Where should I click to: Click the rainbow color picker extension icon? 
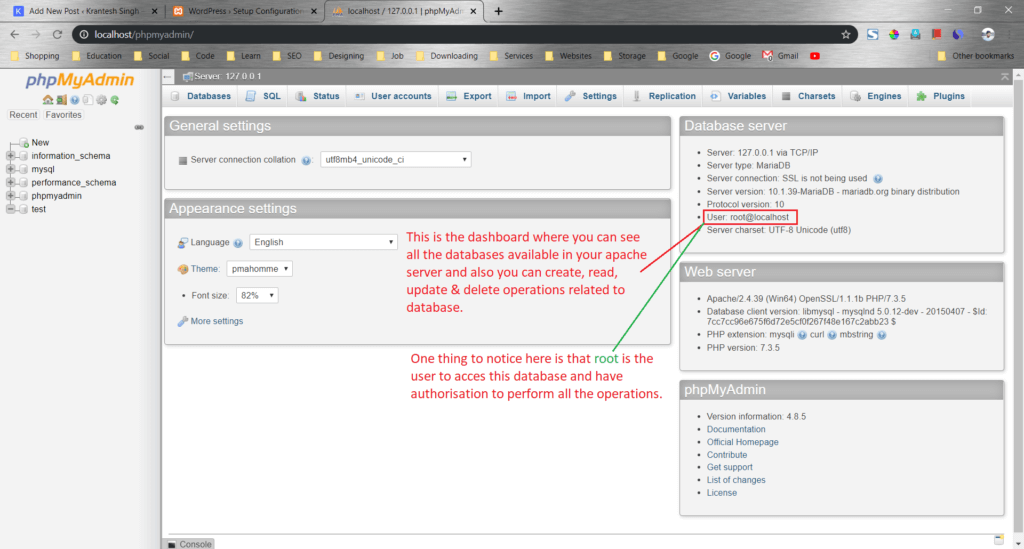893,35
